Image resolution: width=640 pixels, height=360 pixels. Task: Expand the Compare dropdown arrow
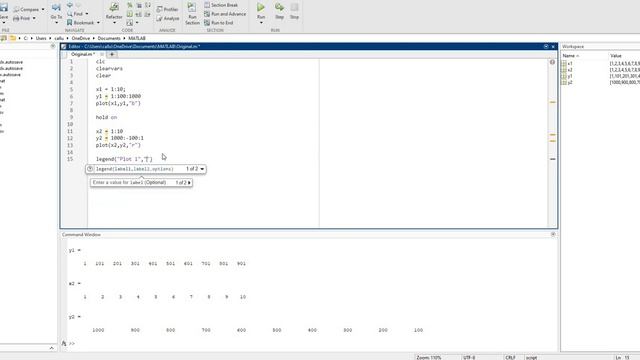43,9
